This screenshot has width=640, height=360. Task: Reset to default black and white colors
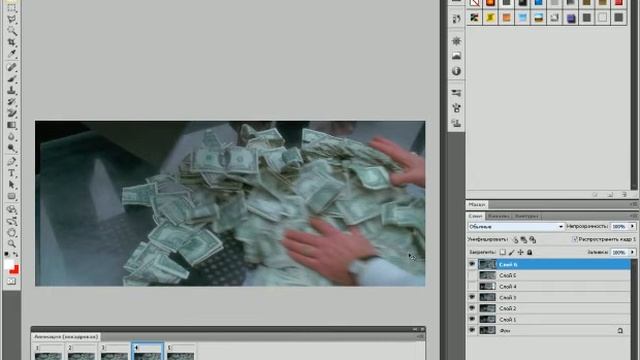point(7,254)
